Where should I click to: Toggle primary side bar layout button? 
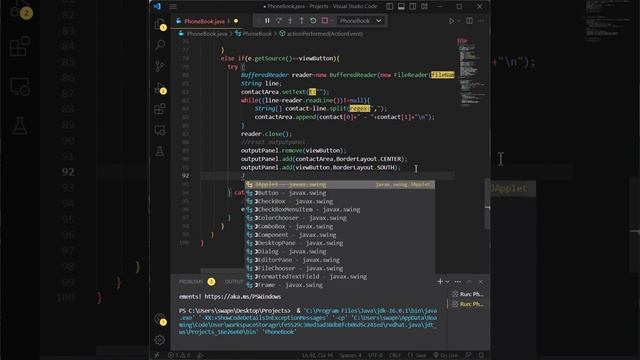[x=390, y=7]
